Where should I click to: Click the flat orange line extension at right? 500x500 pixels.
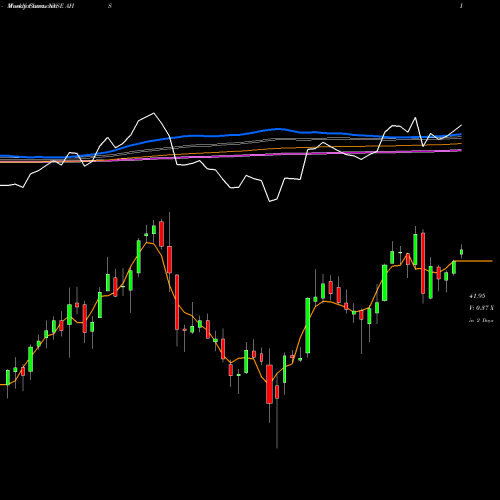[x=474, y=261]
